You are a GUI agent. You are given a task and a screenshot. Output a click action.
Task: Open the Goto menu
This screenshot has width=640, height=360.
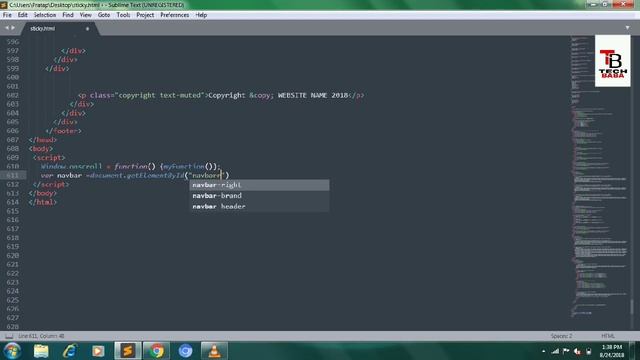click(104, 15)
